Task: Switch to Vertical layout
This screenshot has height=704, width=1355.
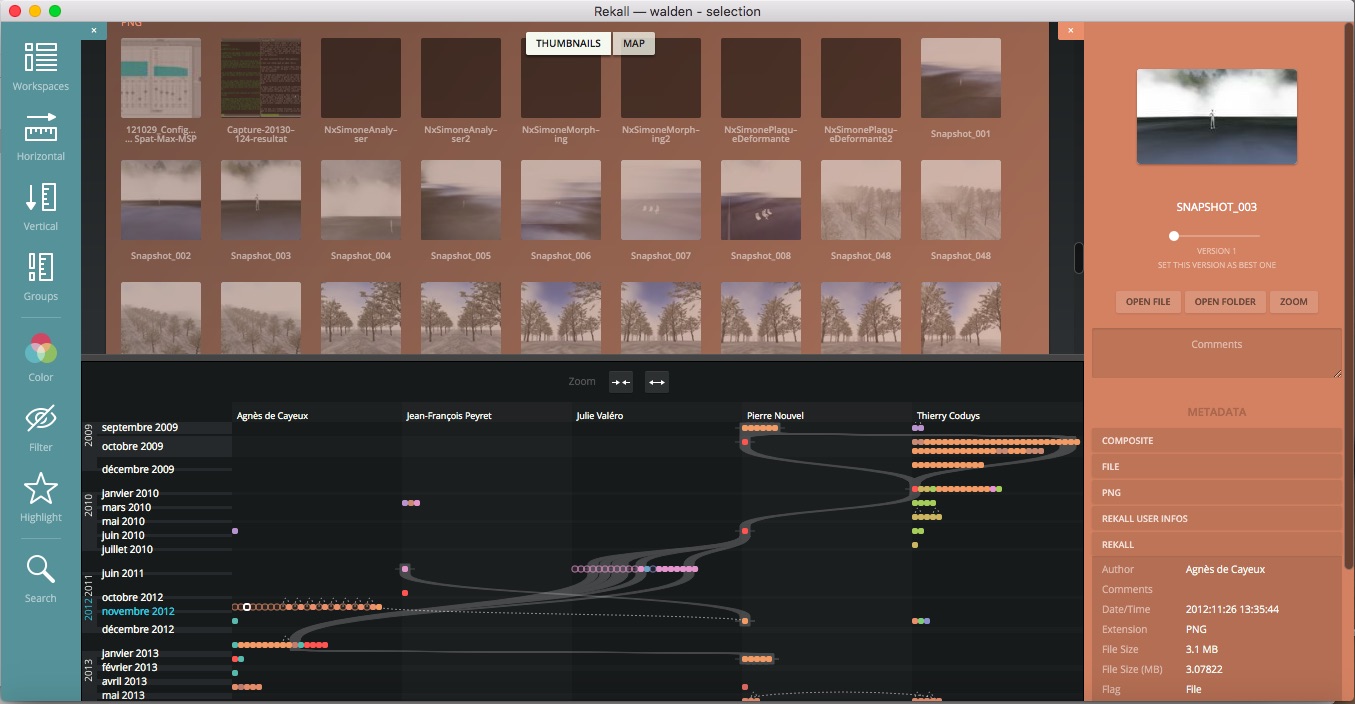Action: (x=41, y=206)
